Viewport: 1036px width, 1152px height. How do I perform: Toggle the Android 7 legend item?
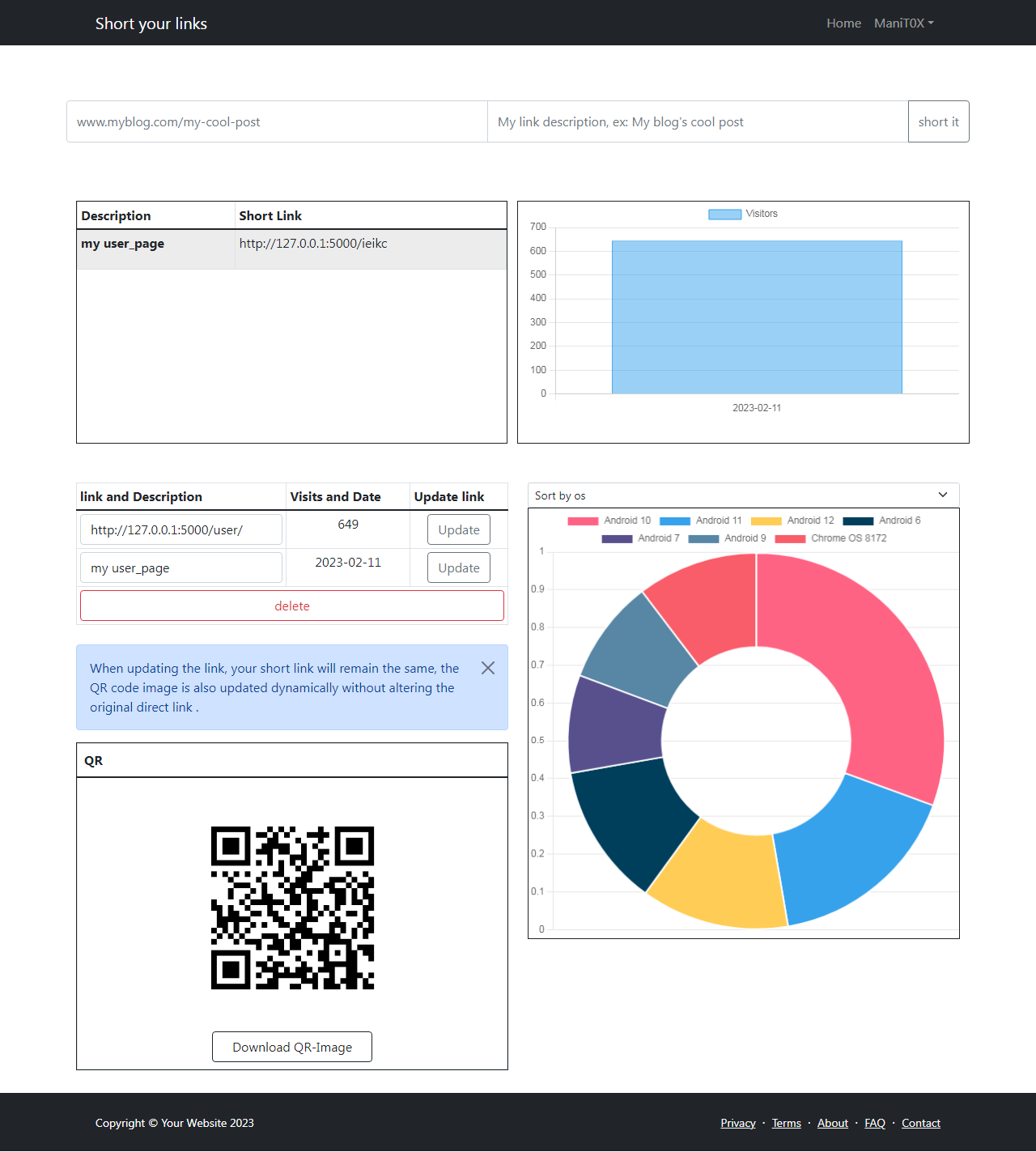click(x=641, y=538)
